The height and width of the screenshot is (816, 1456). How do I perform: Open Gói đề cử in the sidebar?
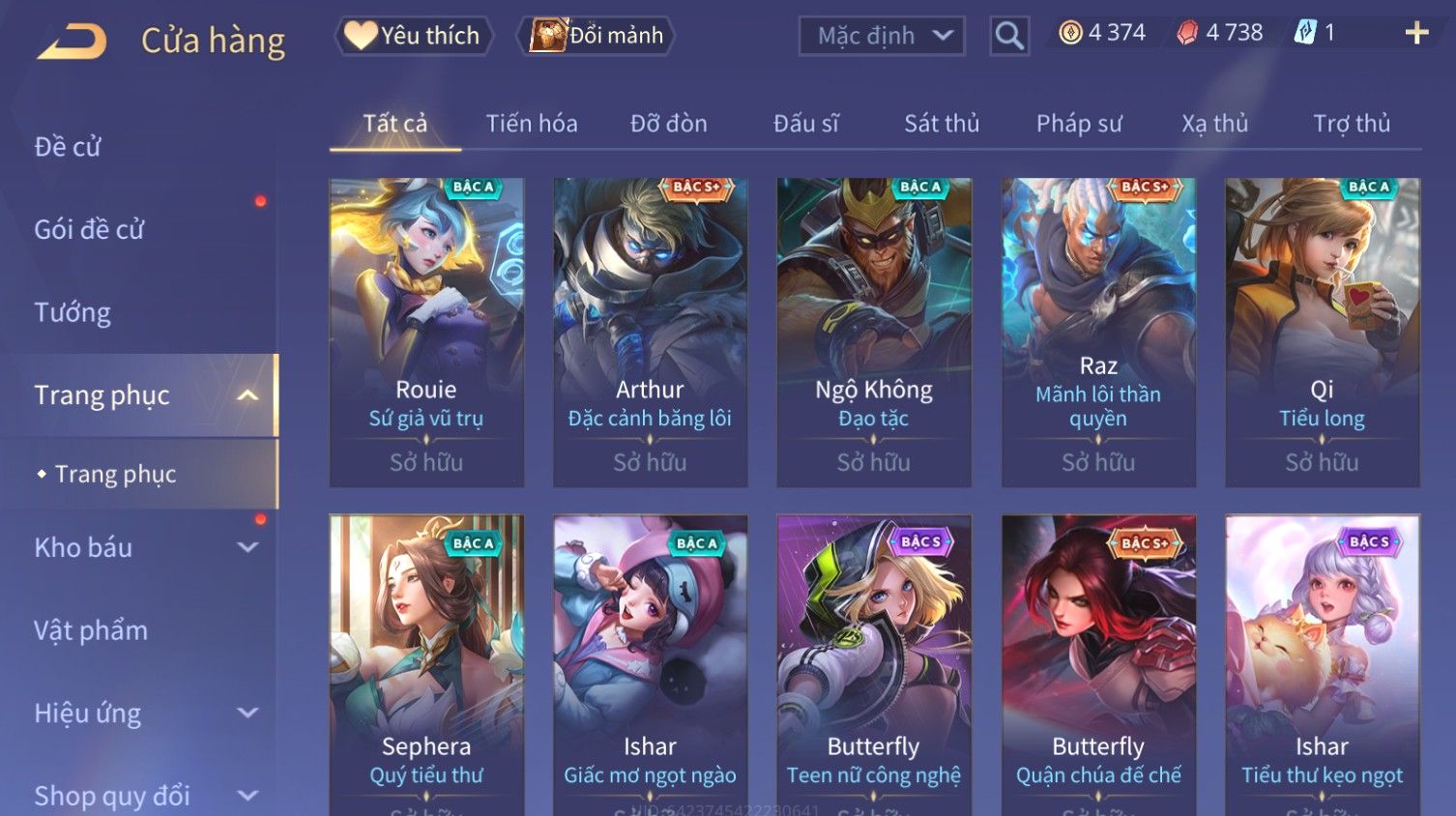89,230
